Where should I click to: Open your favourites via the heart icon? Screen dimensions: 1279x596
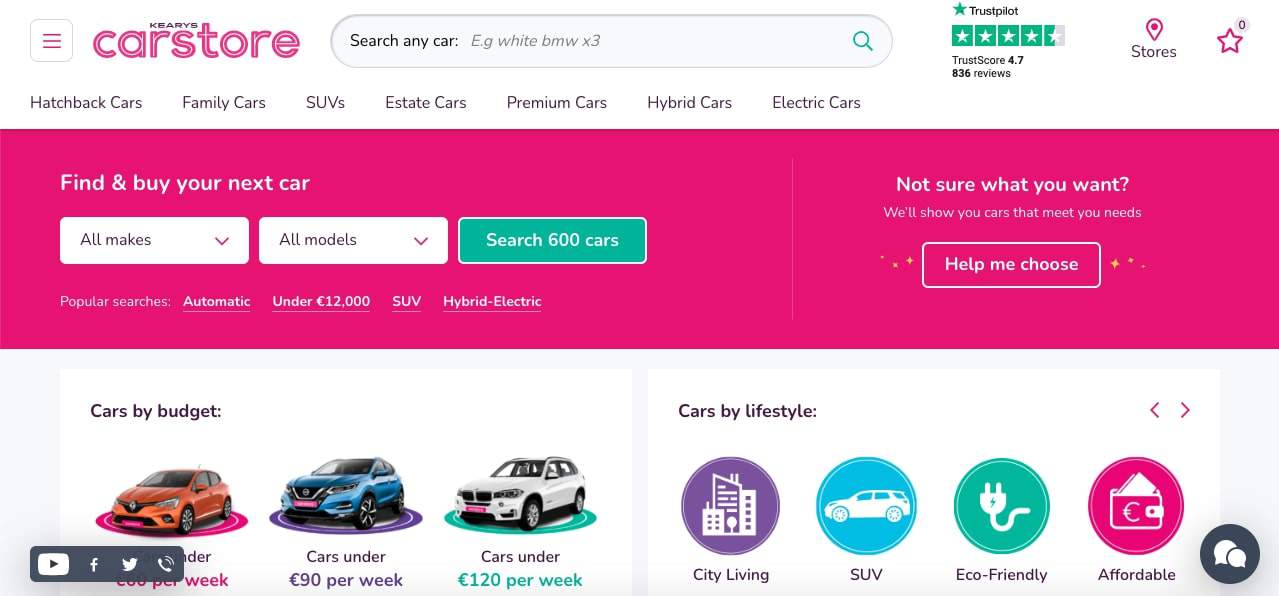pos(1229,41)
